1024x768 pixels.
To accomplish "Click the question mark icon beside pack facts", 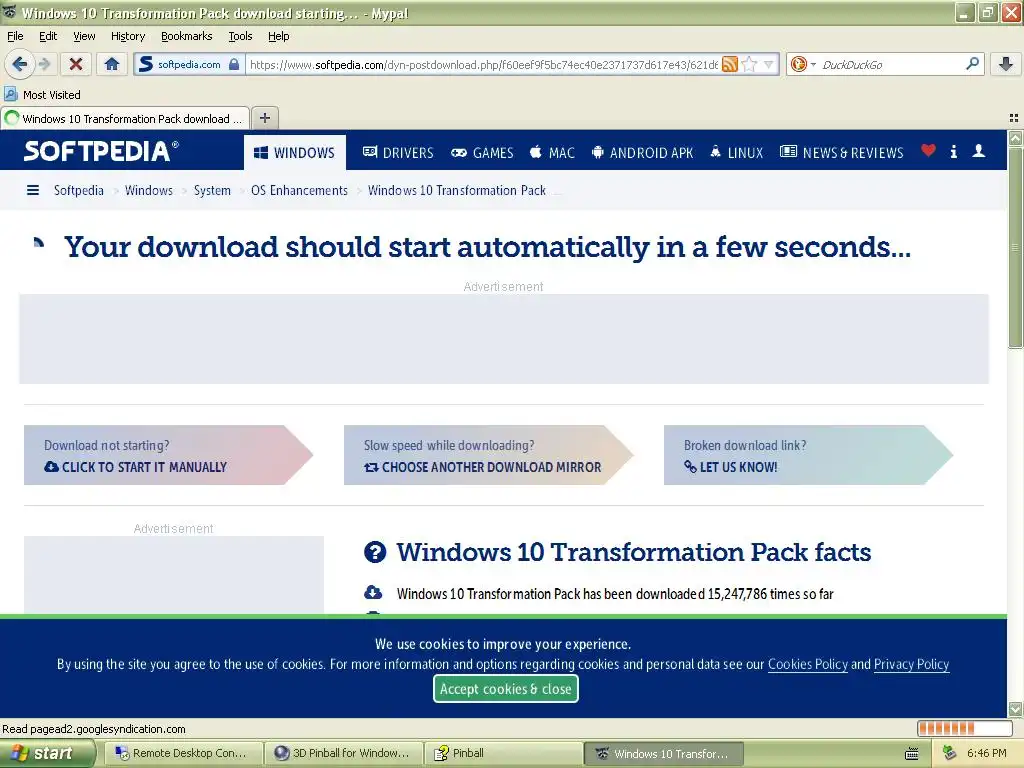I will click(375, 552).
